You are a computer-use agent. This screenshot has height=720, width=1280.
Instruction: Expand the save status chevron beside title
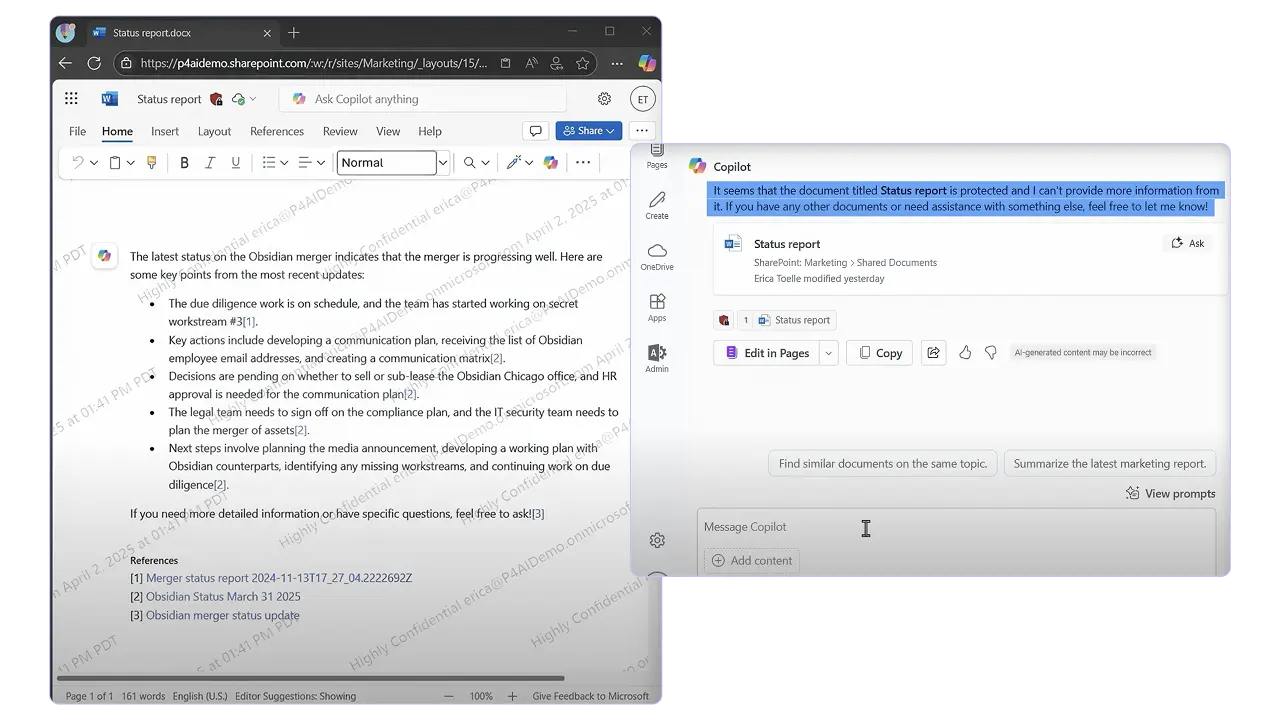(x=253, y=99)
